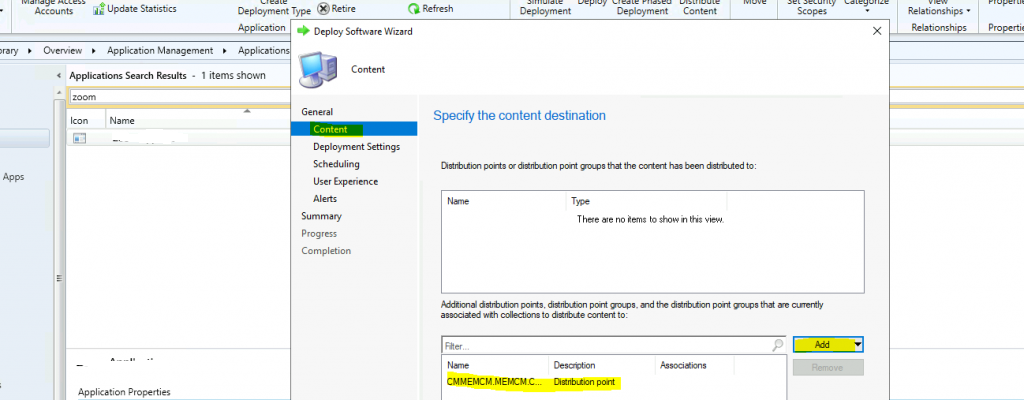Go to Alerts wizard step

pyautogui.click(x=325, y=199)
